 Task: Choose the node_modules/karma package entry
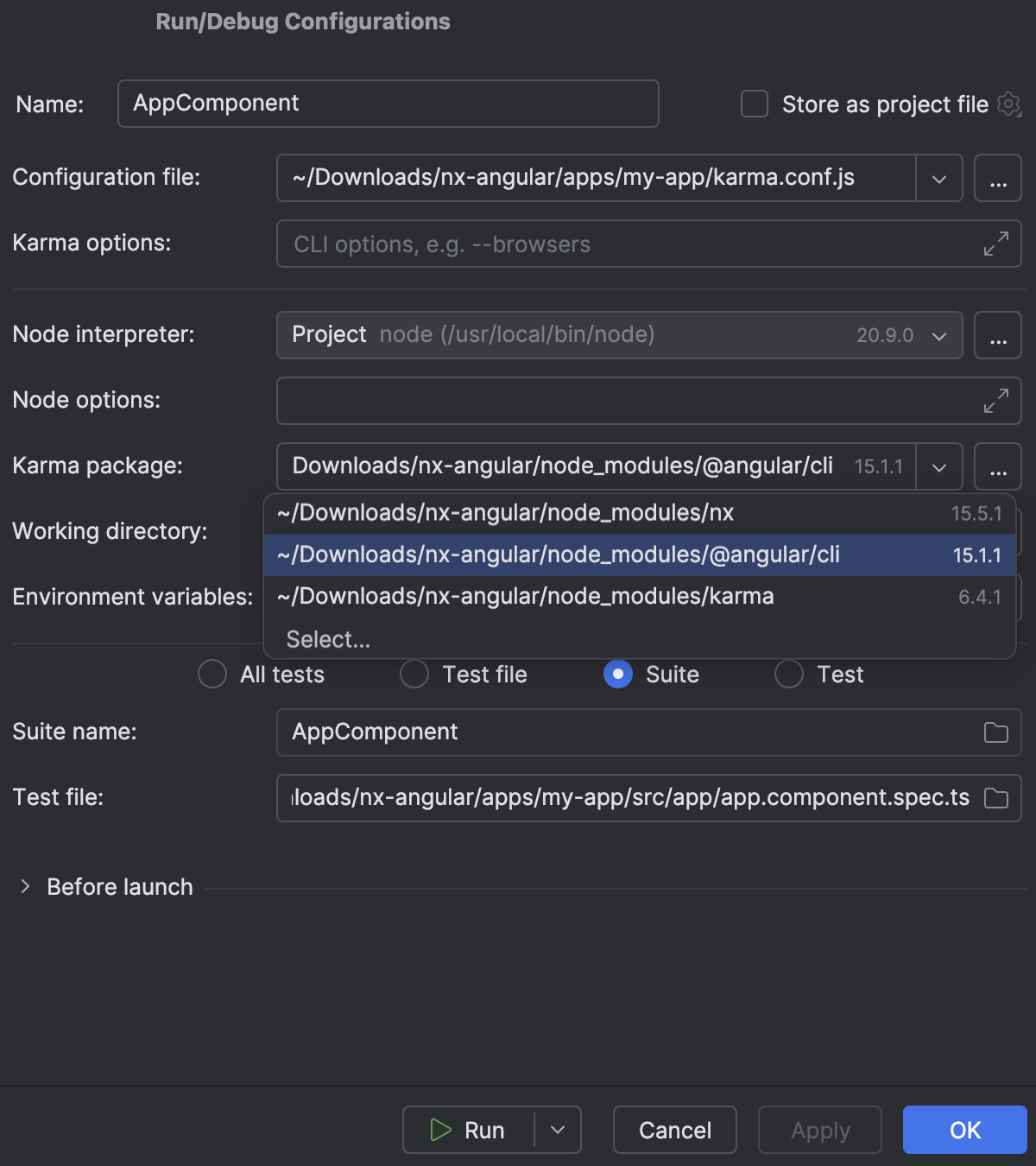click(524, 596)
